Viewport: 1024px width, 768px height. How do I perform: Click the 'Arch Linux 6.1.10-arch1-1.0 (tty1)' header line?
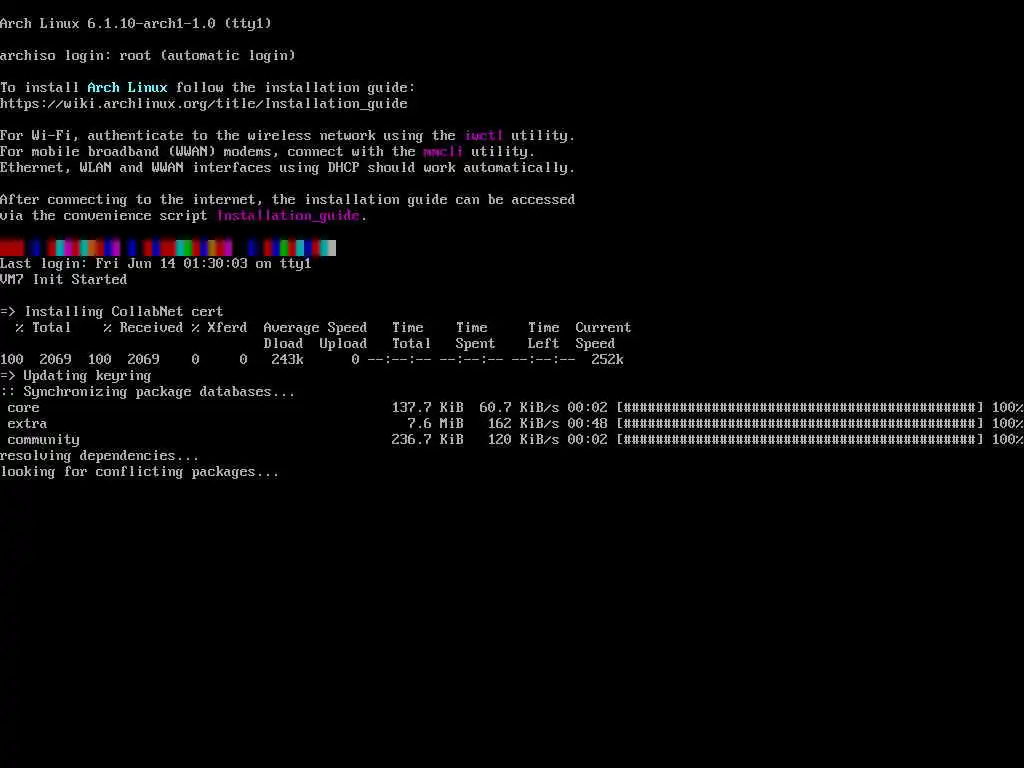pos(136,24)
